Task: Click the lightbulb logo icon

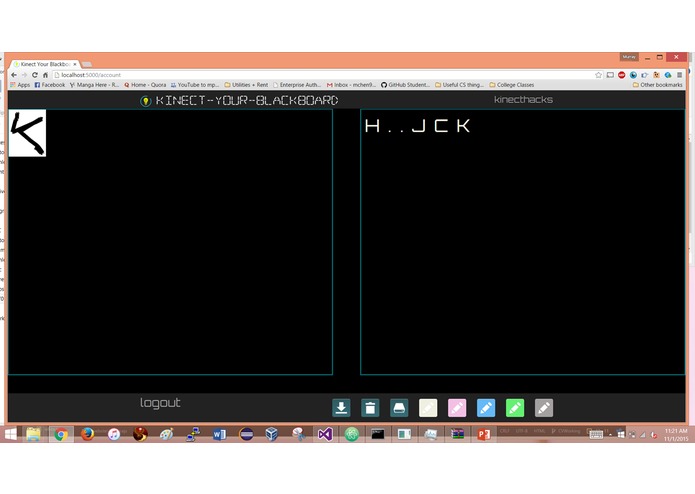Action: click(145, 101)
